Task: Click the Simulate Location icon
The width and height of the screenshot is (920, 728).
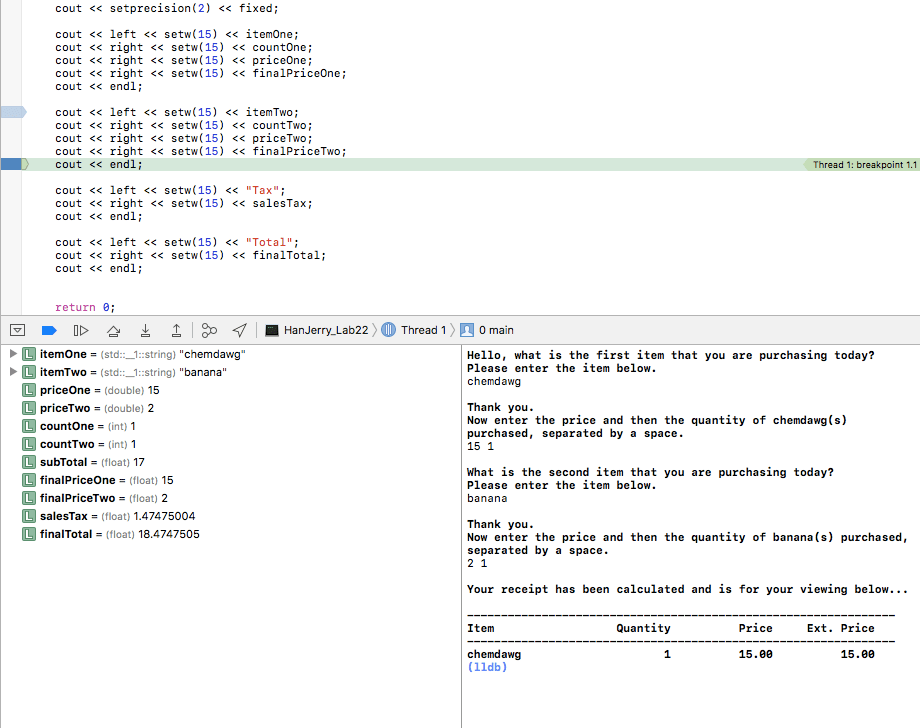Action: [x=238, y=330]
